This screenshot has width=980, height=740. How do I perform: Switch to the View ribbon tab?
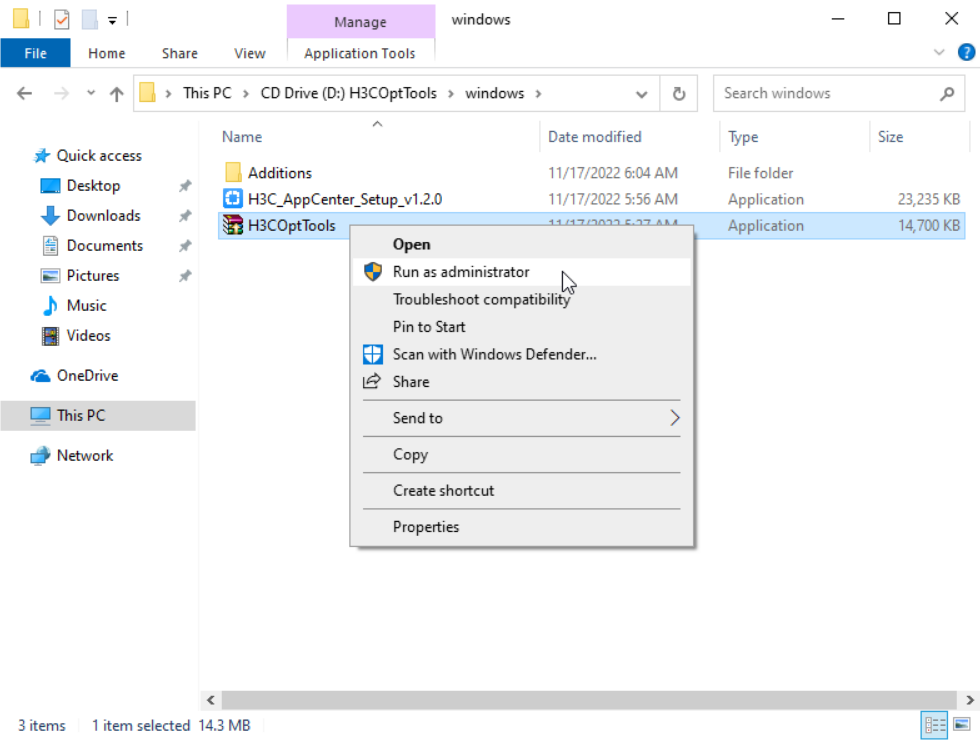(250, 53)
